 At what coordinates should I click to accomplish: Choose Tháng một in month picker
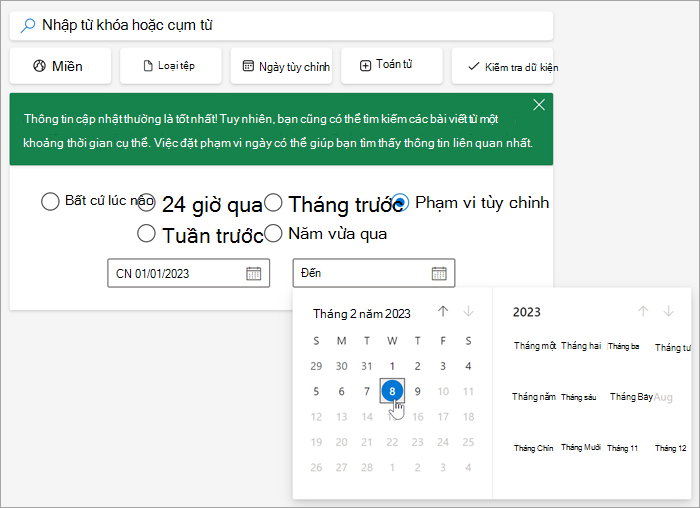pyautogui.click(x=534, y=346)
